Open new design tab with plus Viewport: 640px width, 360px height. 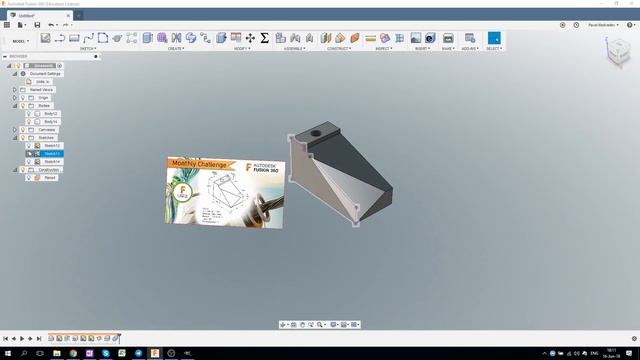click(x=79, y=16)
